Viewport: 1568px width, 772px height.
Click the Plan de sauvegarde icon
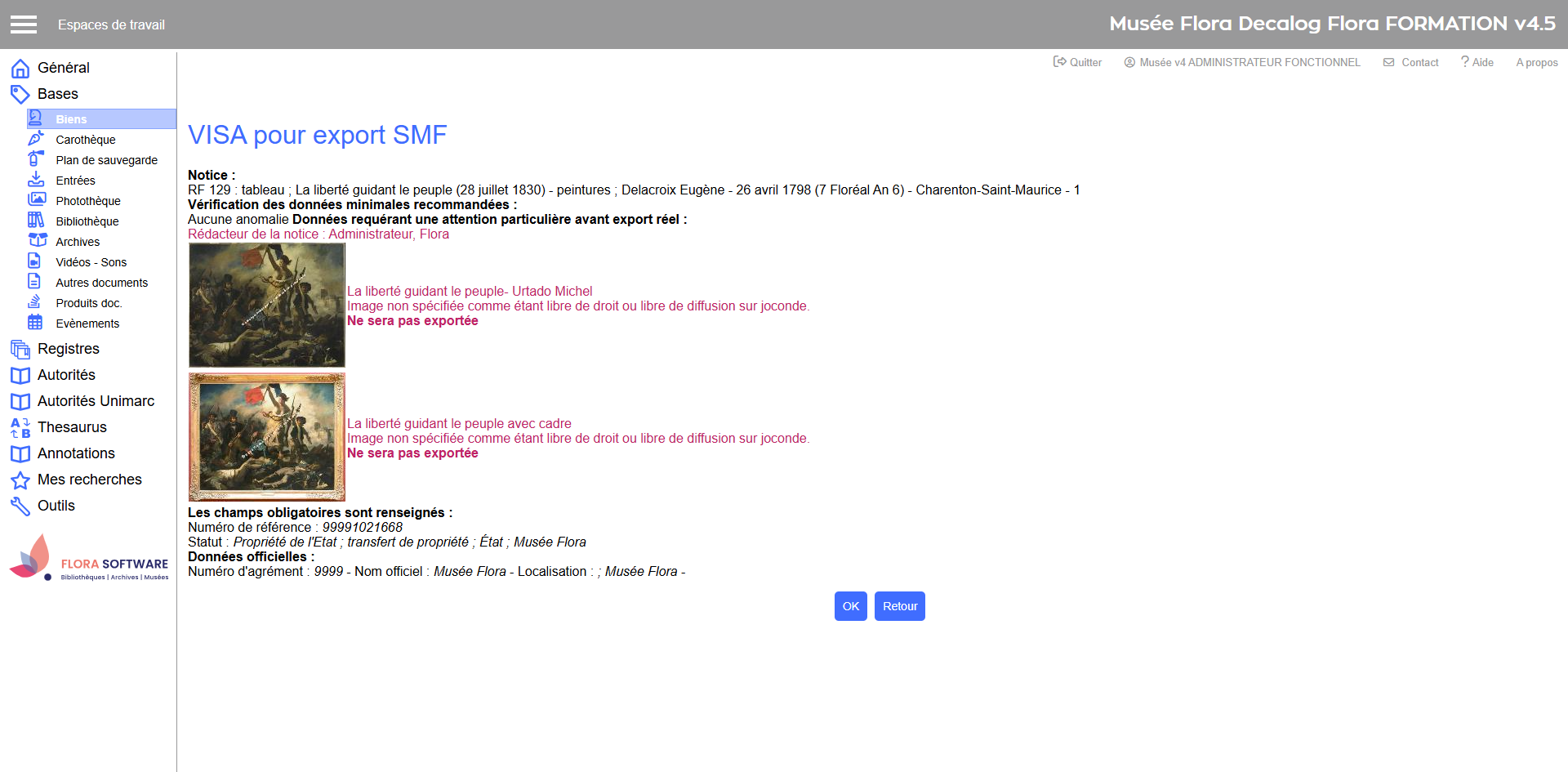pos(36,159)
